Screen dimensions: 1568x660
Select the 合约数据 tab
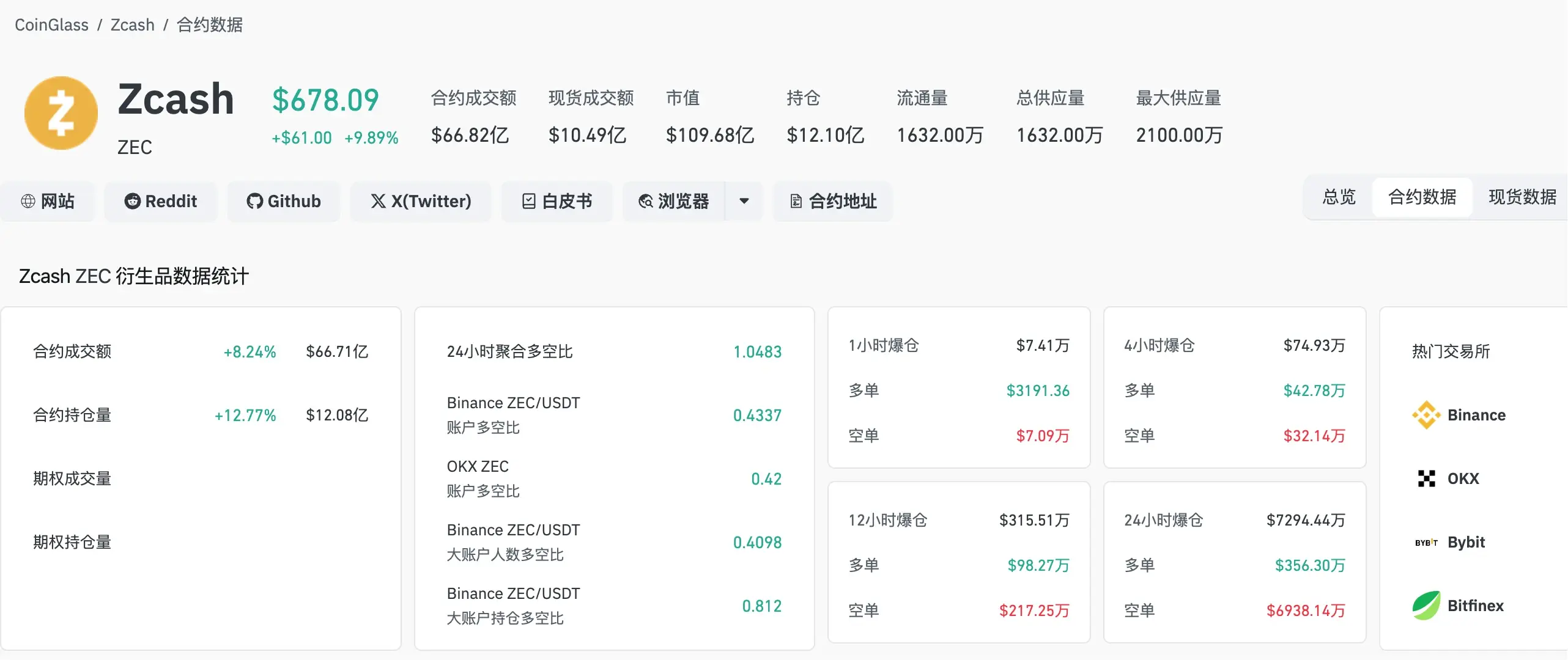click(1422, 197)
